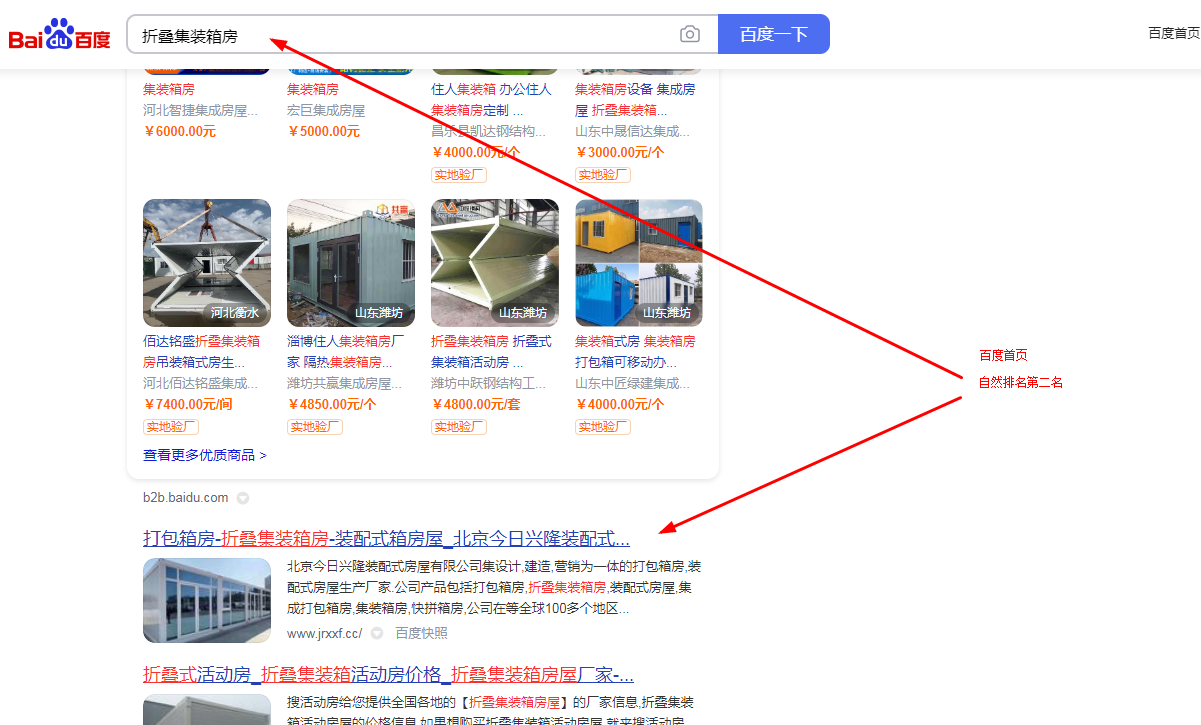Click the www.jrxxf.cc/ site address
The width and height of the screenshot is (1201, 725).
click(325, 633)
